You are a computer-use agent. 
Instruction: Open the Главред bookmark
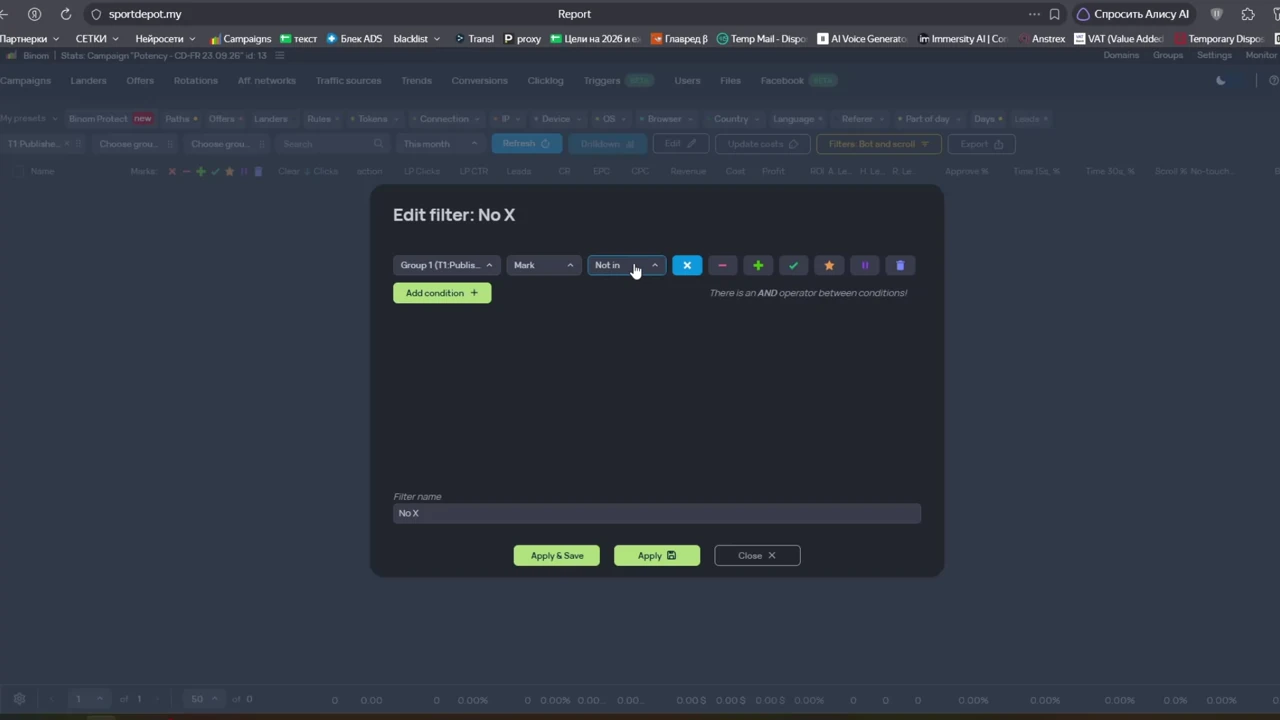point(679,39)
